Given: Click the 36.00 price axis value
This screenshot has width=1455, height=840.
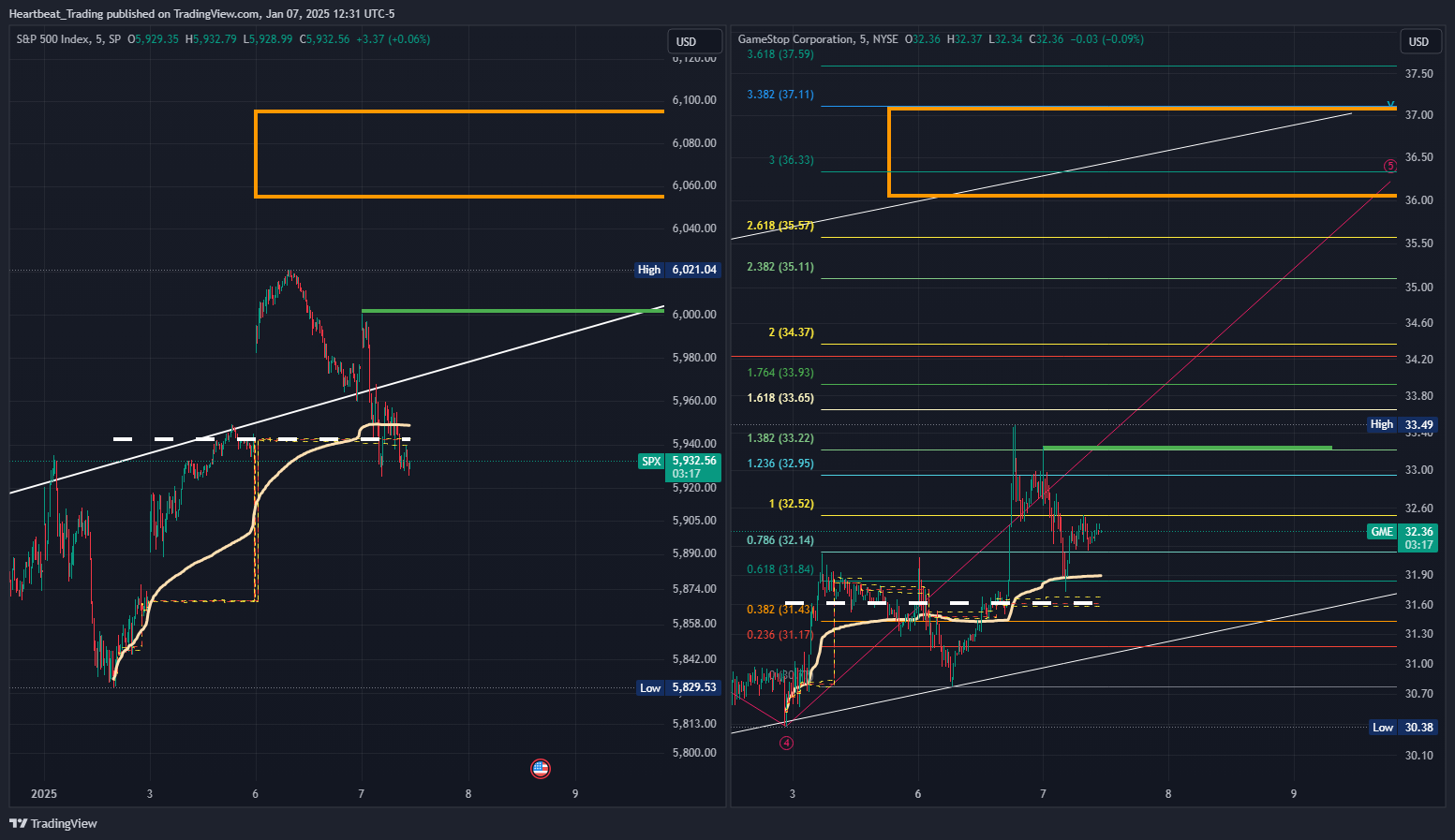Looking at the screenshot, I should pos(1418,200).
